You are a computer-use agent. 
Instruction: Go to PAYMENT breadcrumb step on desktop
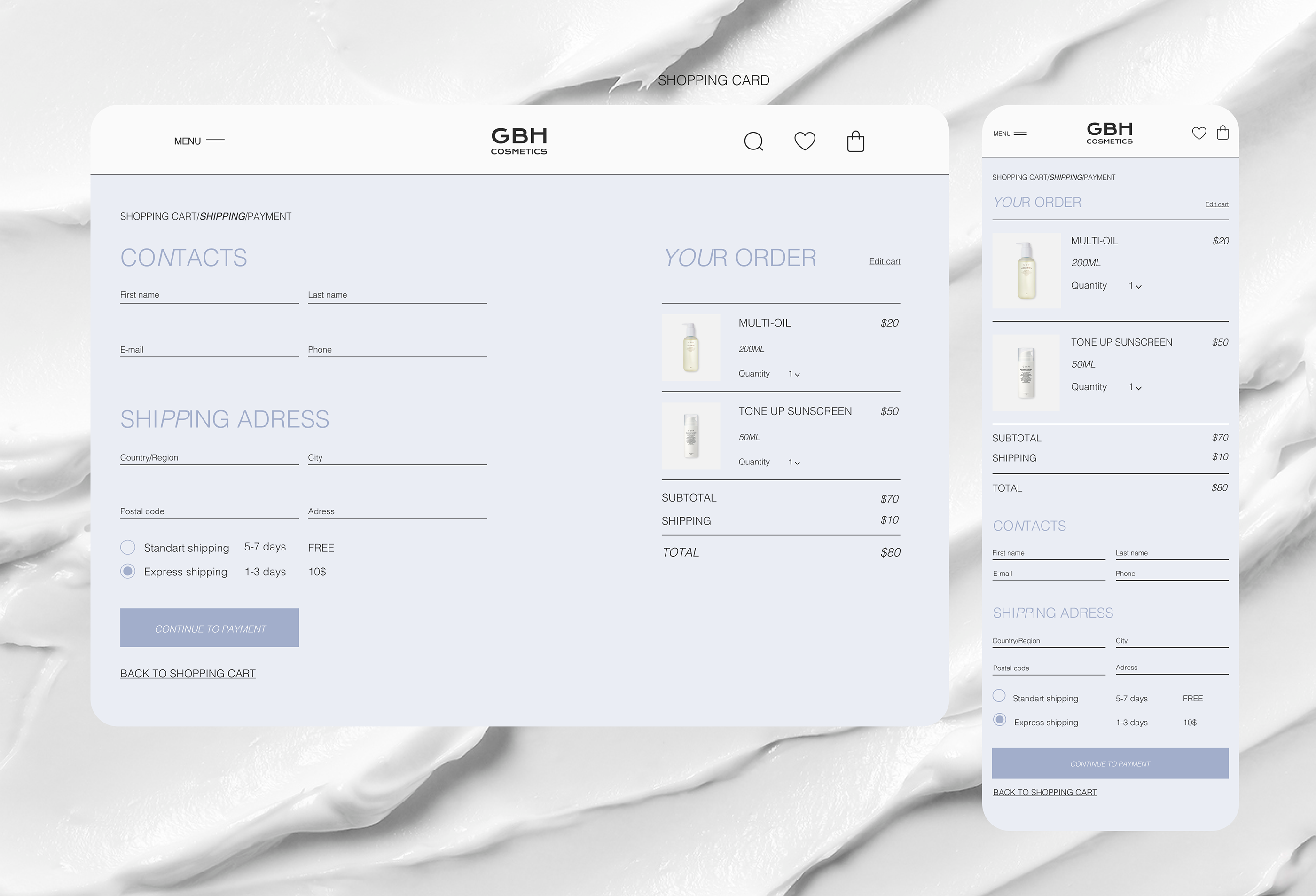(269, 216)
